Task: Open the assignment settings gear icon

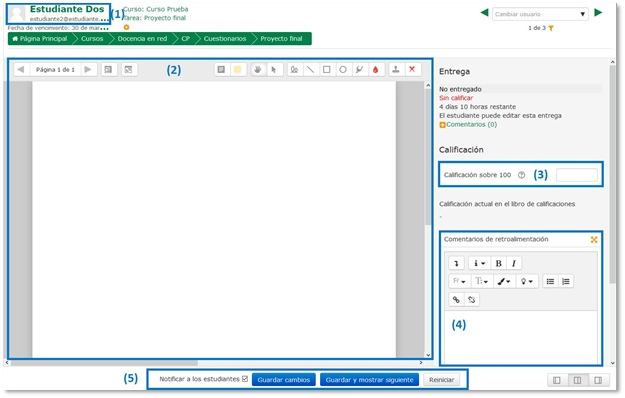Action: [126, 27]
